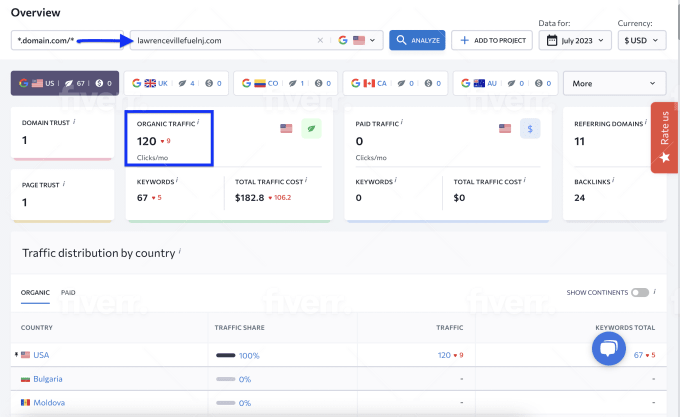Image resolution: width=680 pixels, height=417 pixels.
Task: Click the Keywords Total column header
Action: click(625, 328)
